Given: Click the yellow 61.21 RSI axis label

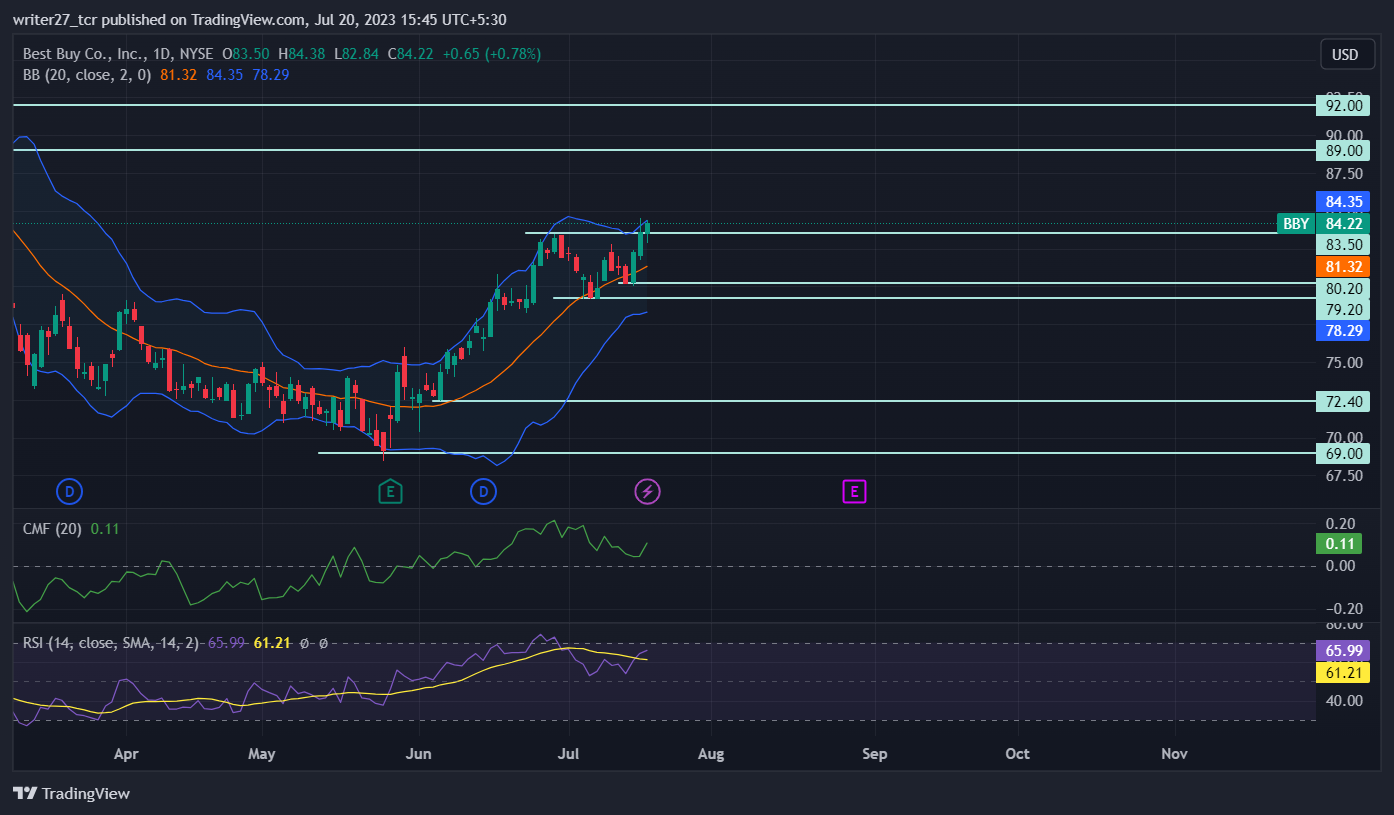Looking at the screenshot, I should pyautogui.click(x=1342, y=673).
